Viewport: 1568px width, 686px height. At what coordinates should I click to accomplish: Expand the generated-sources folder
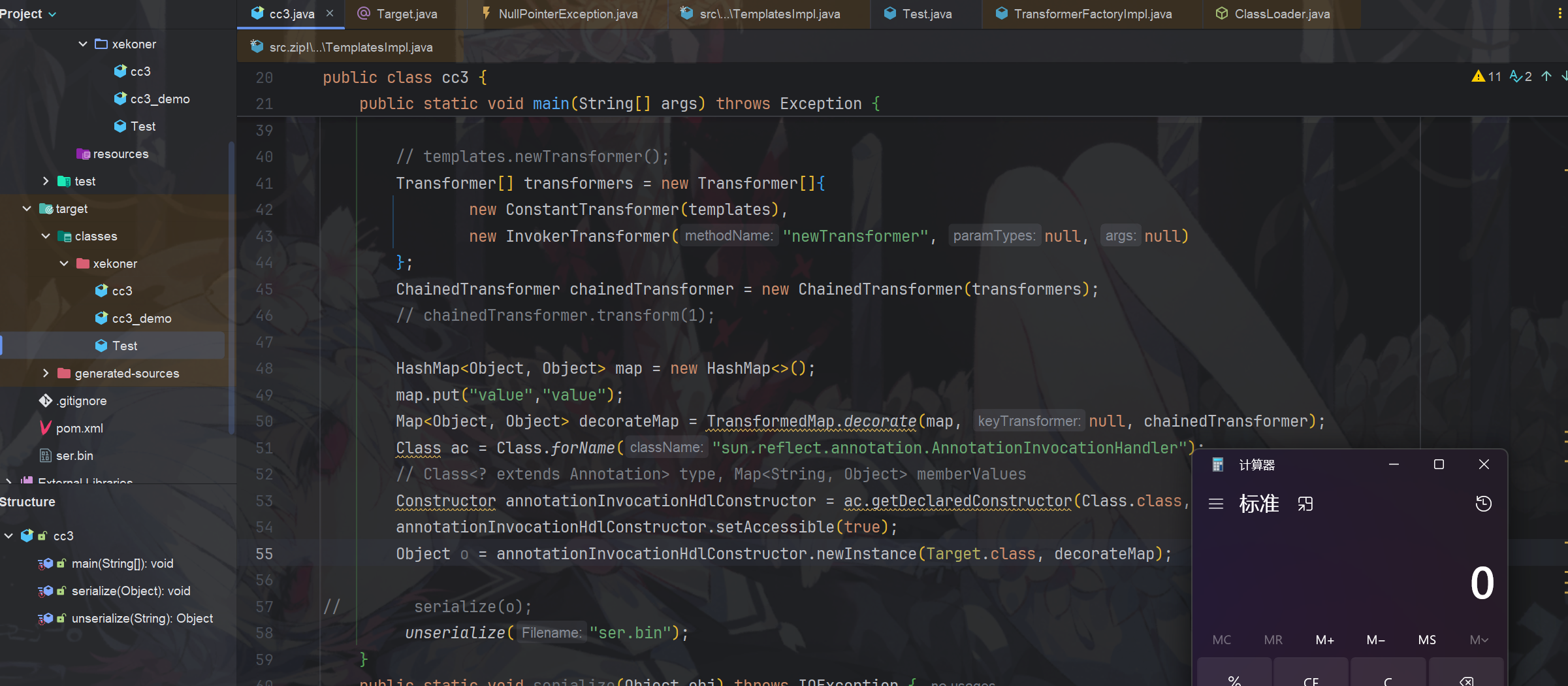pos(45,373)
